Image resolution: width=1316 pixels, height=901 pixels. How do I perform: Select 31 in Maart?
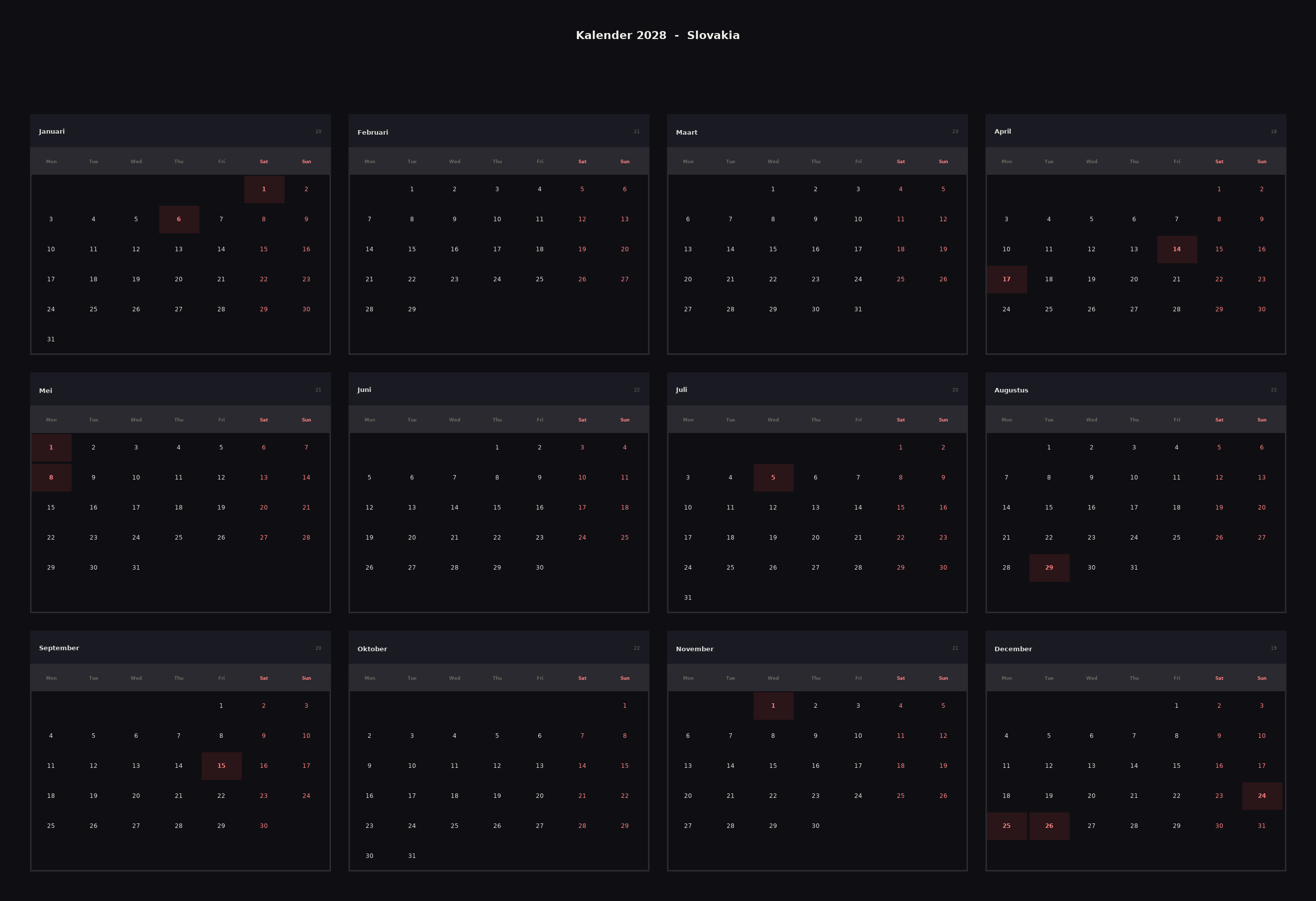pos(858,309)
